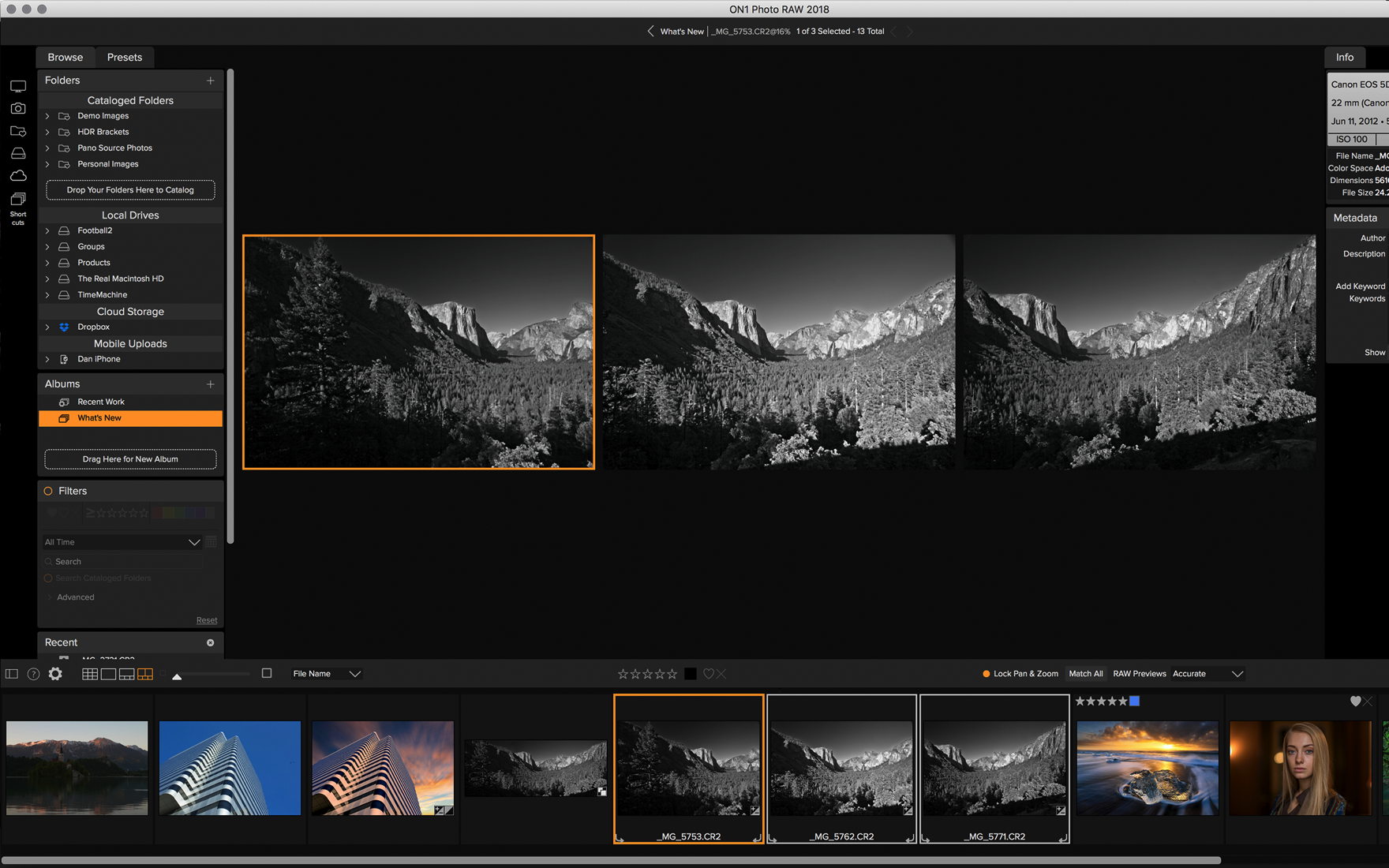Click the thumbnail size slider handle
Image resolution: width=1389 pixels, height=868 pixels.
coord(177,676)
